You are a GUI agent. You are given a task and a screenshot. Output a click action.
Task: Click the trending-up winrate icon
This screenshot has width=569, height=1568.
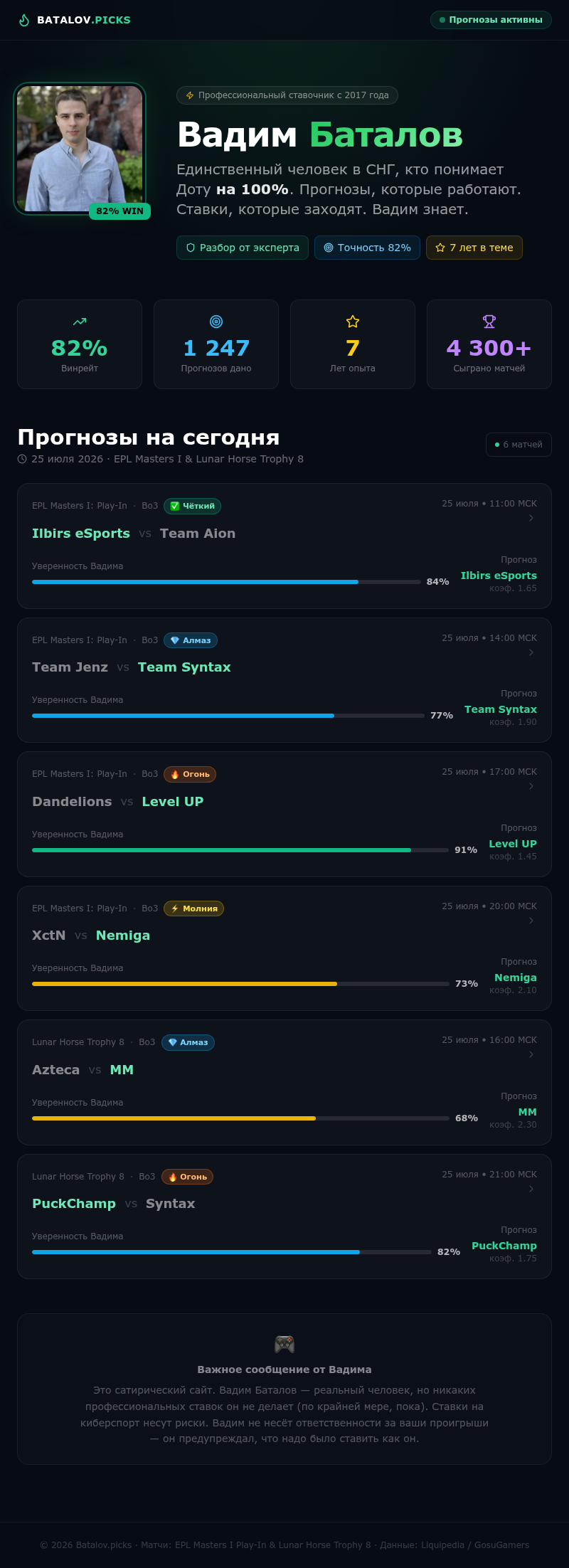[80, 322]
